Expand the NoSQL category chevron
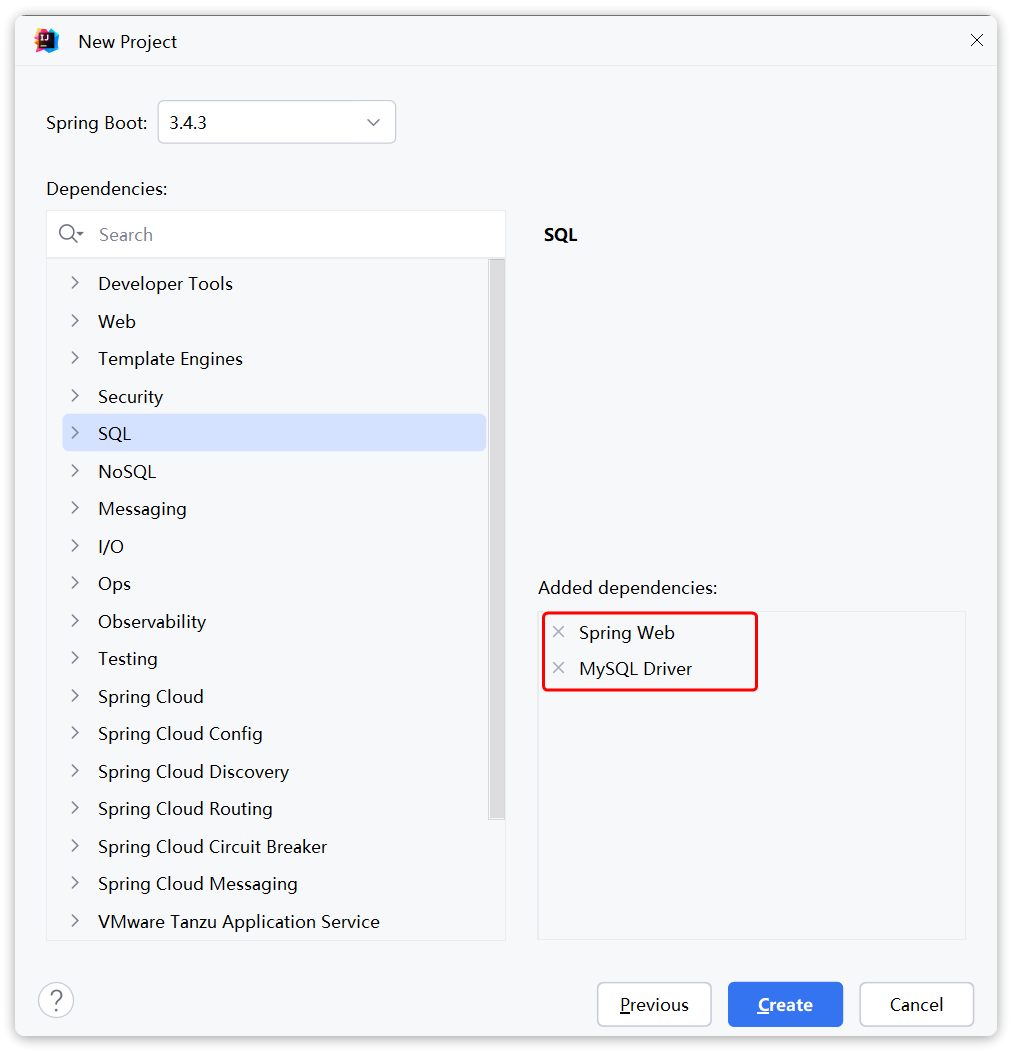Screen dimensions: 1012x1053 pyautogui.click(x=75, y=471)
